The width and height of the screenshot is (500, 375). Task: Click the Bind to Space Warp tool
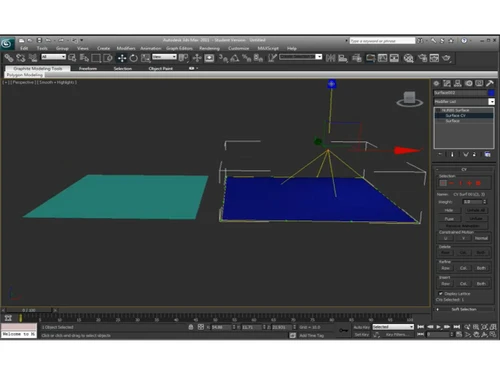(33, 58)
